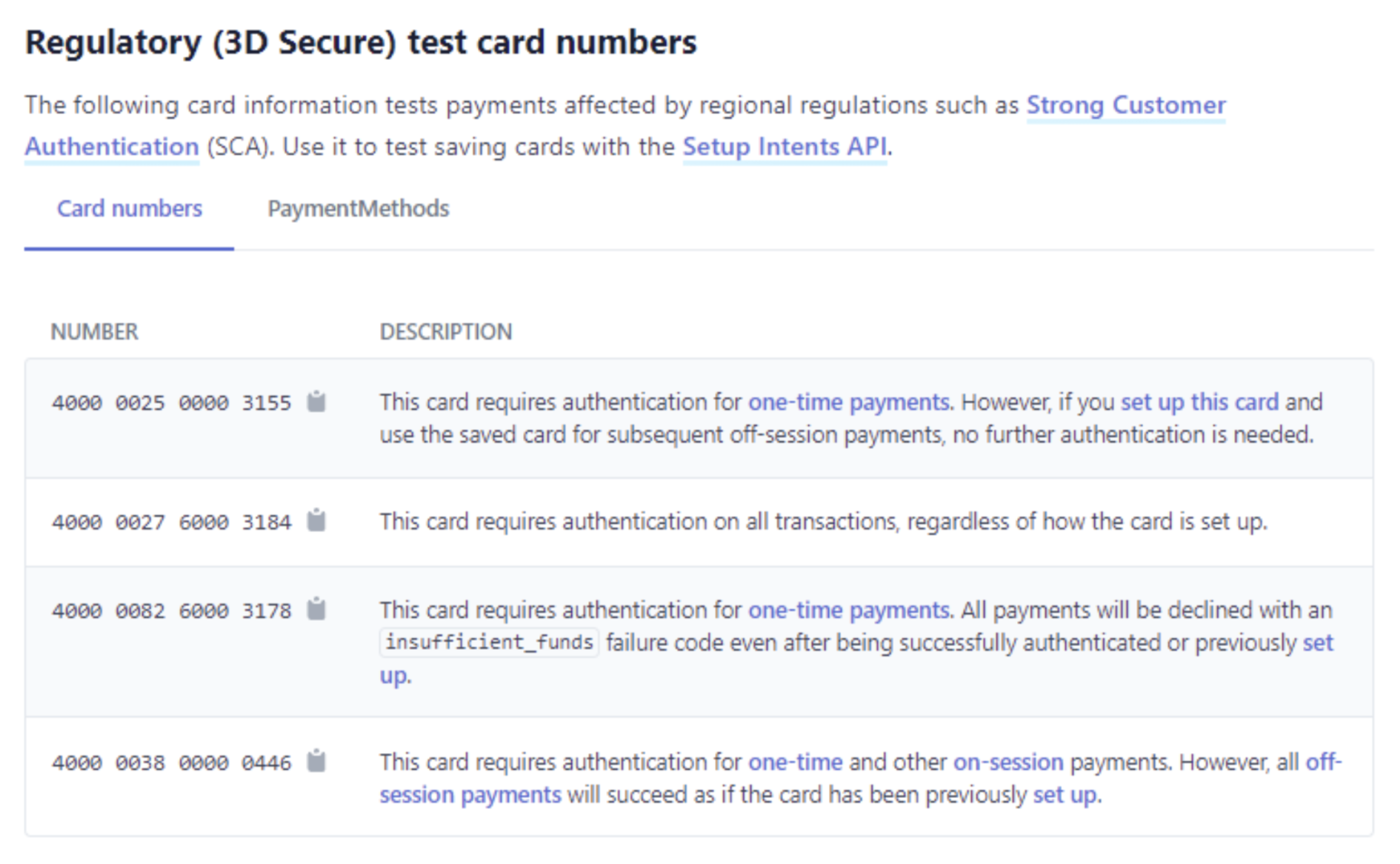Copy card number 4000 0038 0000 0446
The height and width of the screenshot is (864, 1400).
coord(316,761)
